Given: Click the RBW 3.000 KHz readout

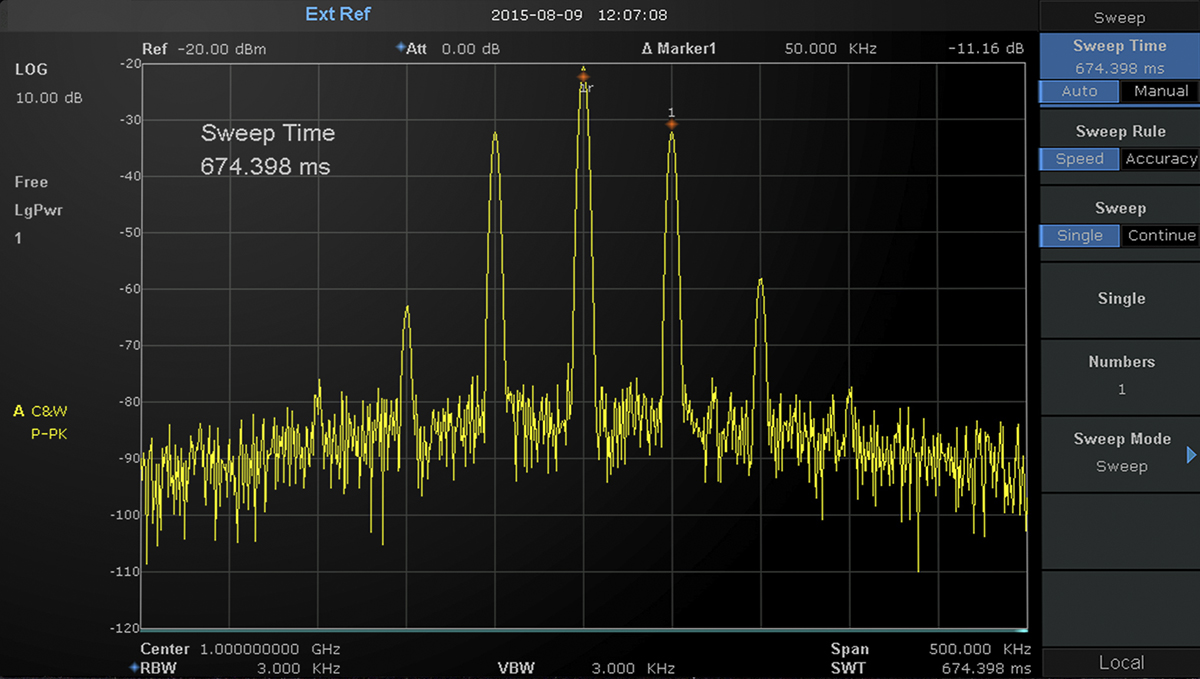Looking at the screenshot, I should (x=240, y=668).
